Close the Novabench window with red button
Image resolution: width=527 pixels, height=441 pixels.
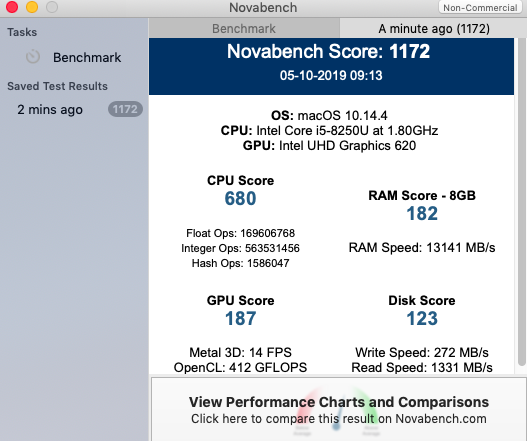point(12,7)
